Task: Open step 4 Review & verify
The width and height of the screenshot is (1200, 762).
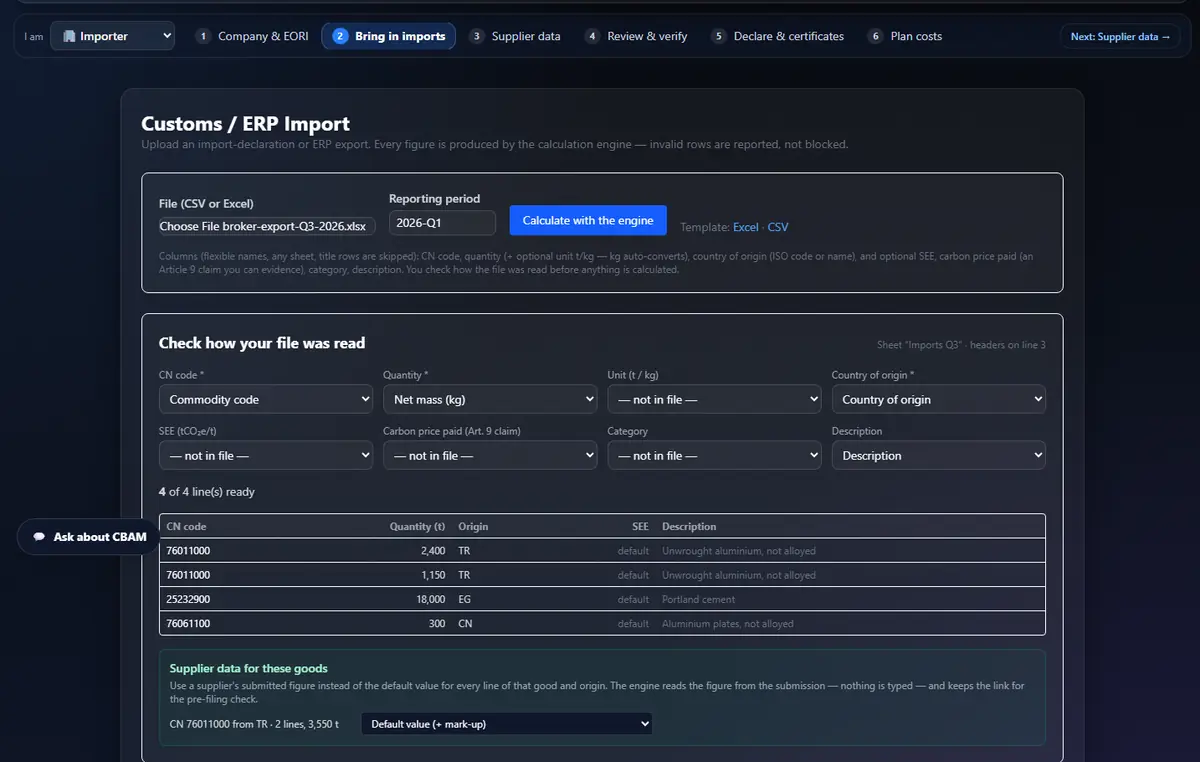Action: (637, 36)
